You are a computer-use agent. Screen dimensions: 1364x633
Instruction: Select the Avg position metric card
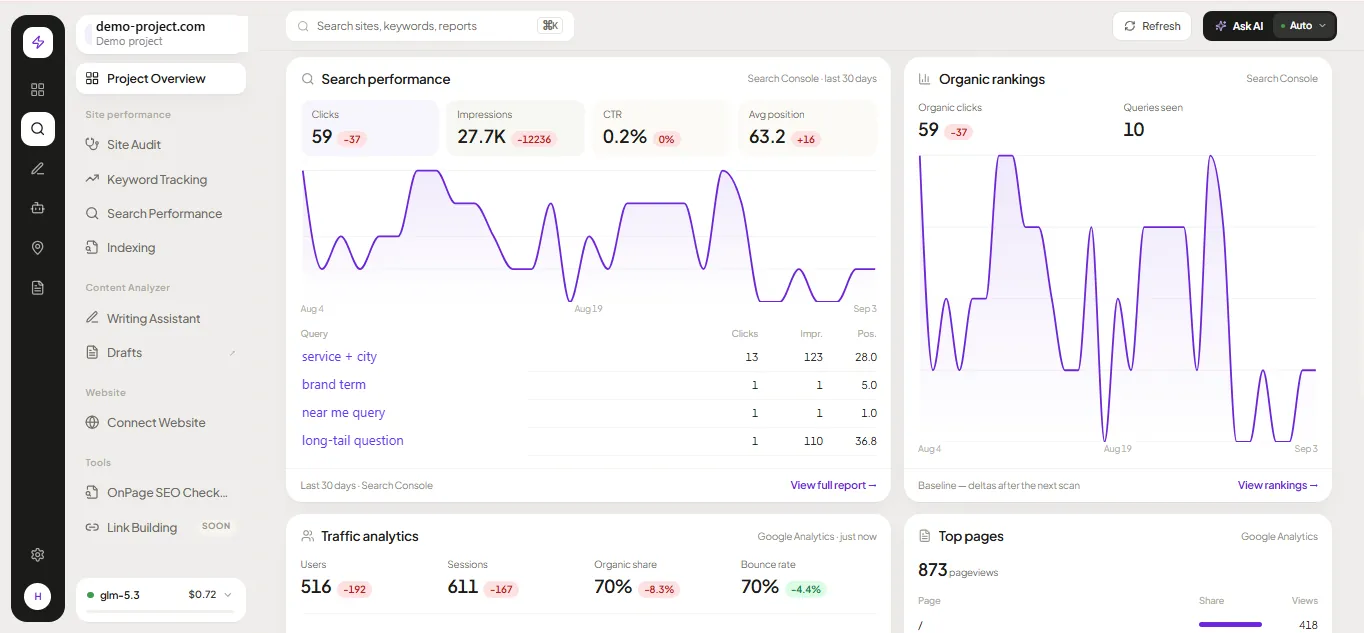(x=807, y=128)
